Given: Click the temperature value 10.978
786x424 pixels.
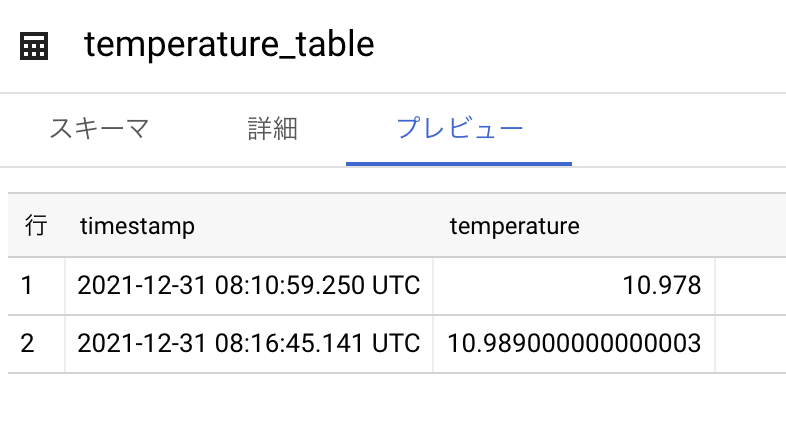Looking at the screenshot, I should (661, 286).
